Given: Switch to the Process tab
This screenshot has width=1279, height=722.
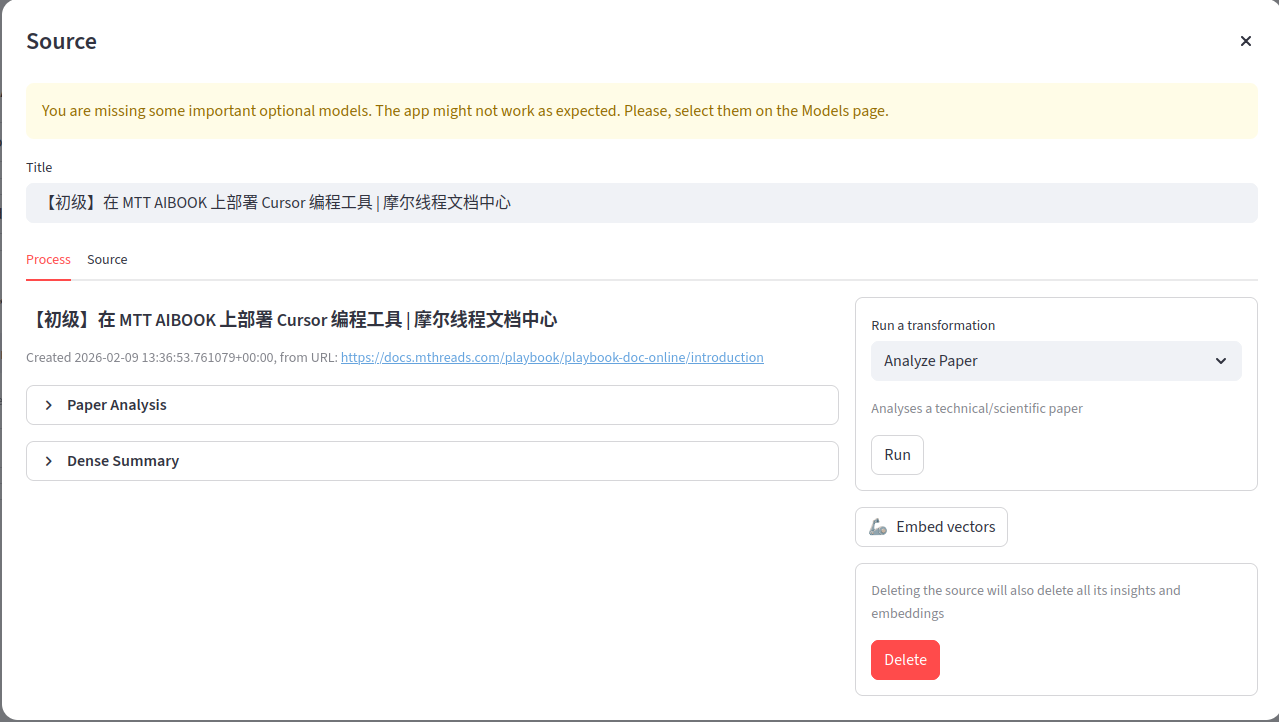Looking at the screenshot, I should click(x=48, y=259).
